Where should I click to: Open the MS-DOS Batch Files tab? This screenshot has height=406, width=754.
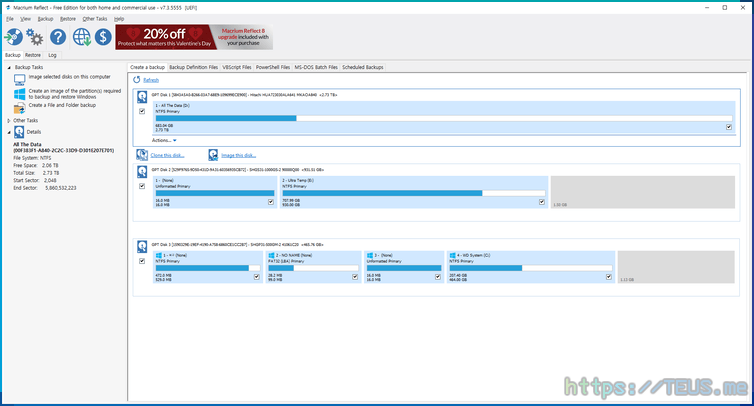[x=316, y=67]
